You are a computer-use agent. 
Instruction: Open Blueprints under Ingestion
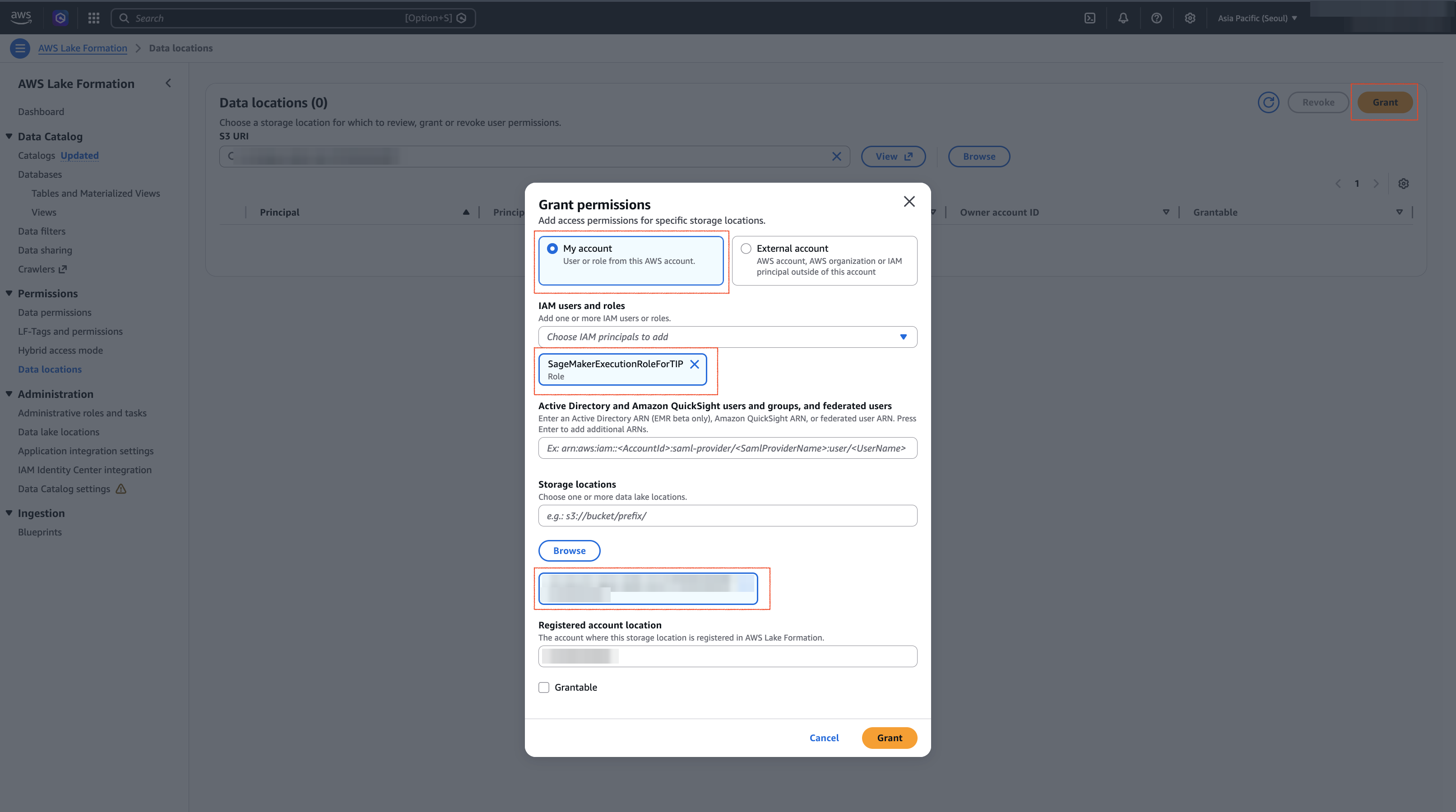[x=40, y=532]
